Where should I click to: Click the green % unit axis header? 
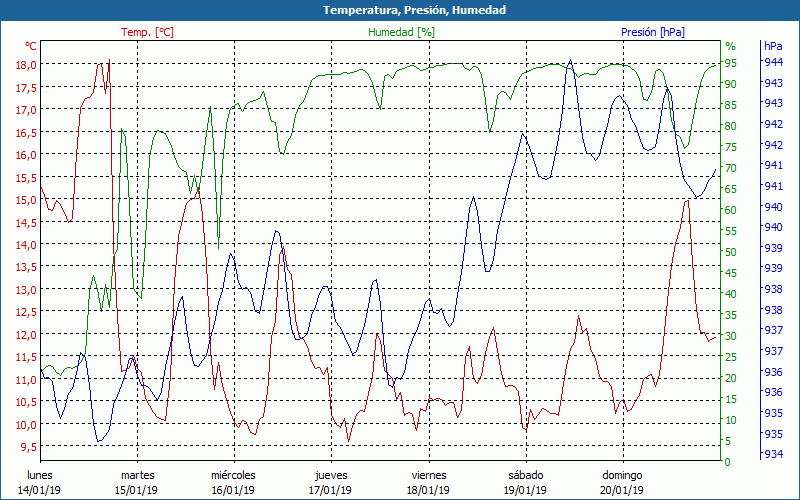(730, 46)
